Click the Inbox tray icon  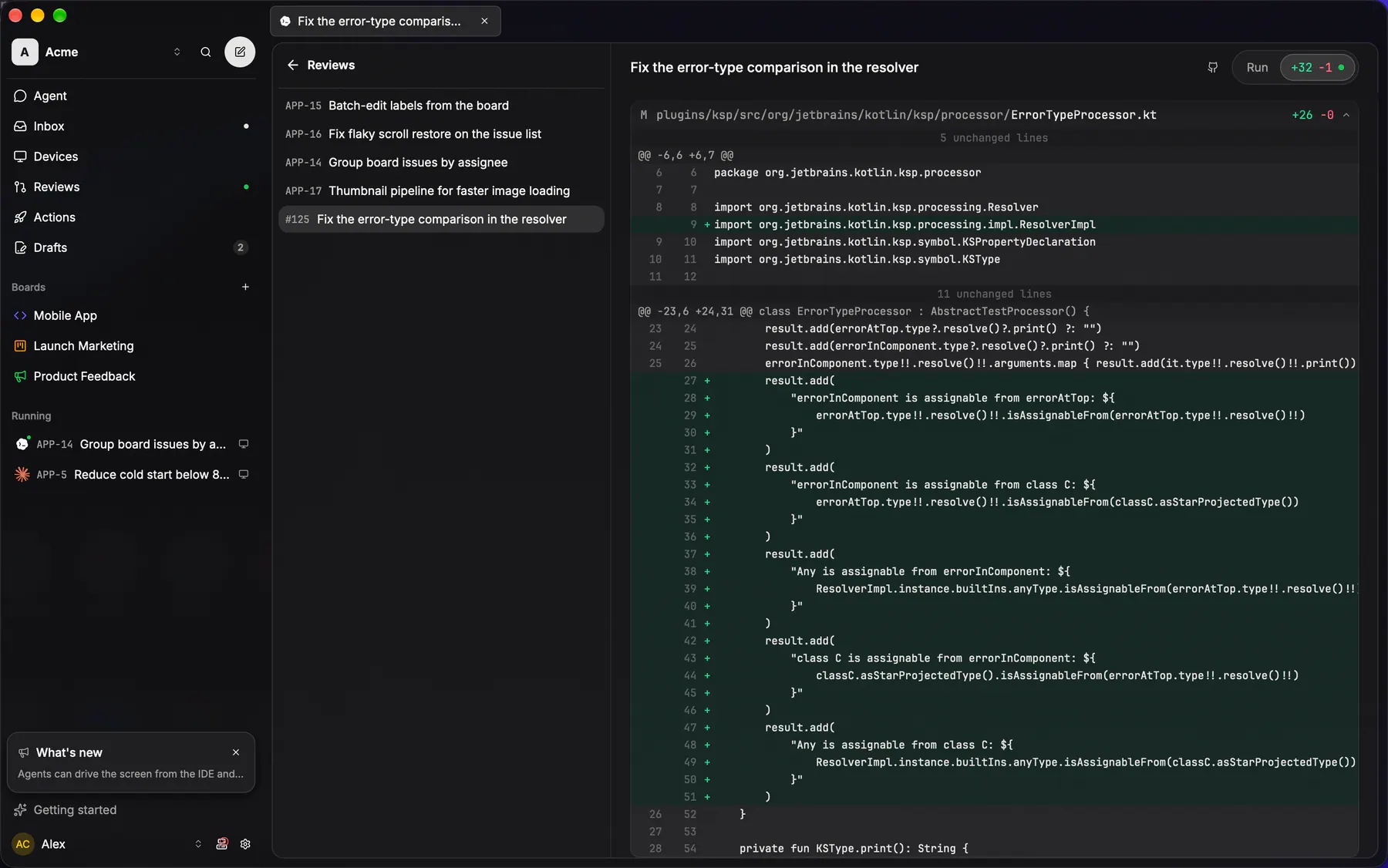tap(21, 126)
